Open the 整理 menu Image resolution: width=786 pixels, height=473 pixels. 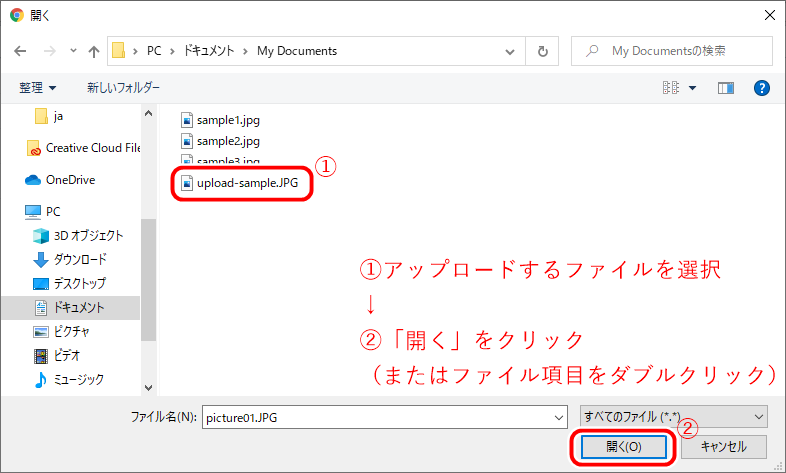[x=38, y=88]
